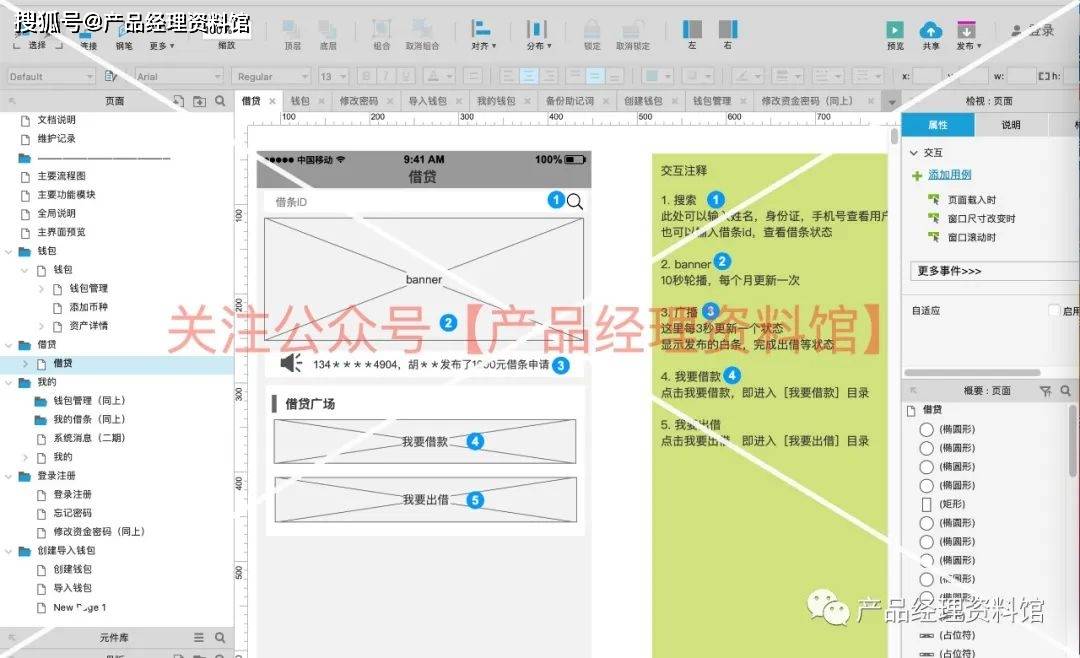Toggle bold text formatting

click(x=366, y=76)
